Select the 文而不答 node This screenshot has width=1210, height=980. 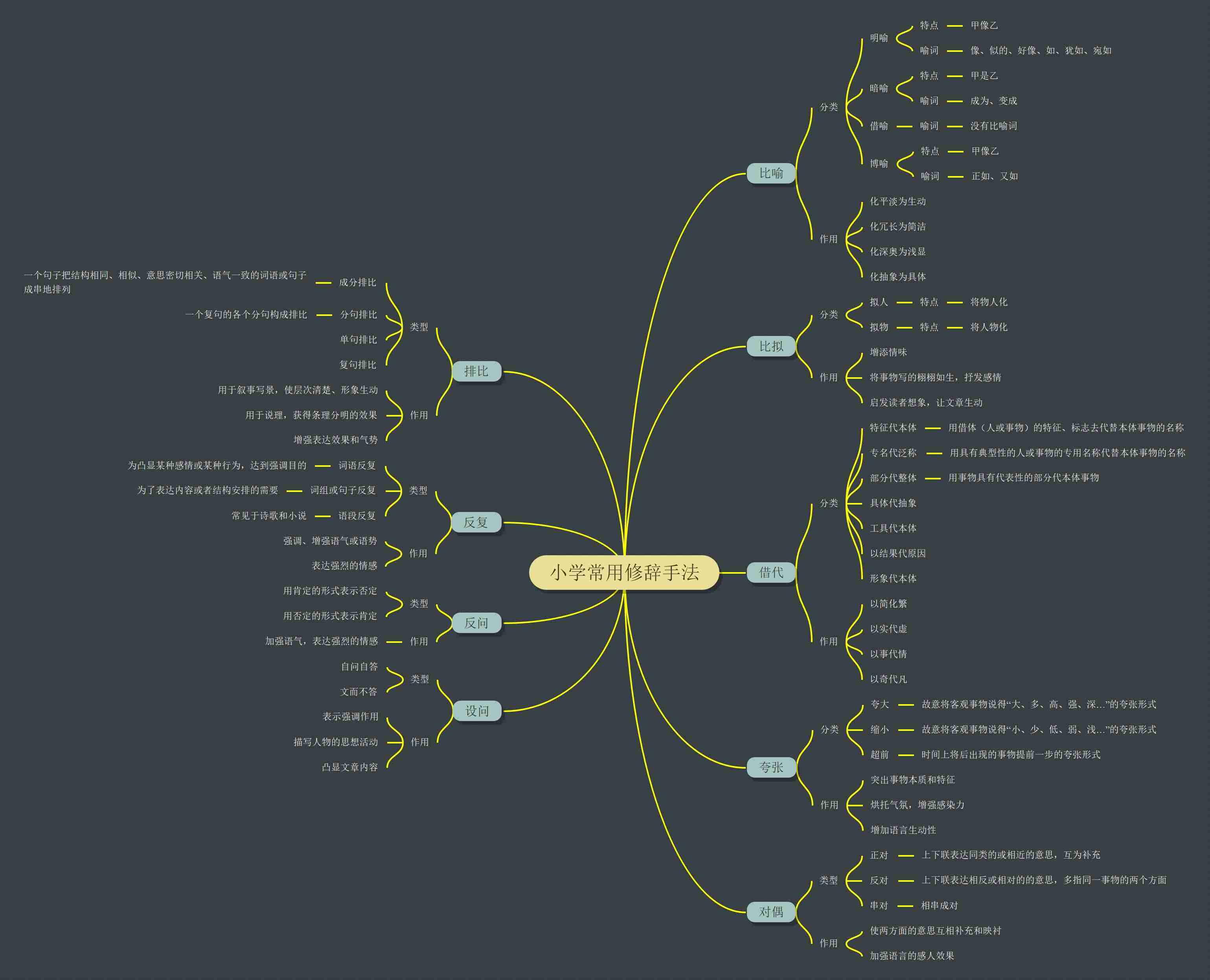[x=359, y=692]
